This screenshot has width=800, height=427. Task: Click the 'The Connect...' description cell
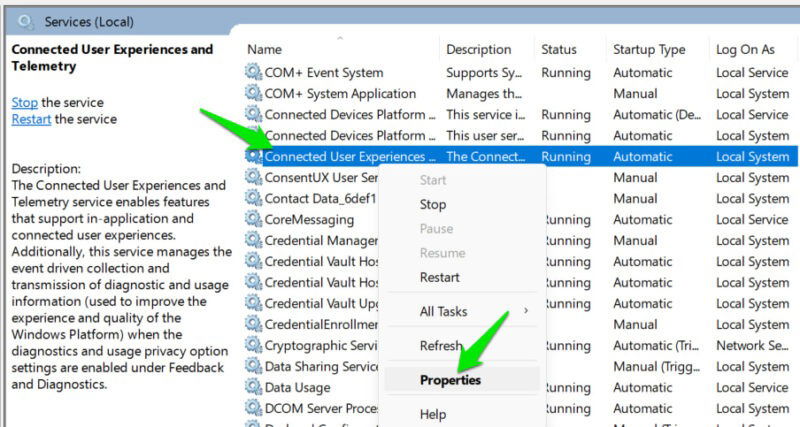[x=485, y=157]
